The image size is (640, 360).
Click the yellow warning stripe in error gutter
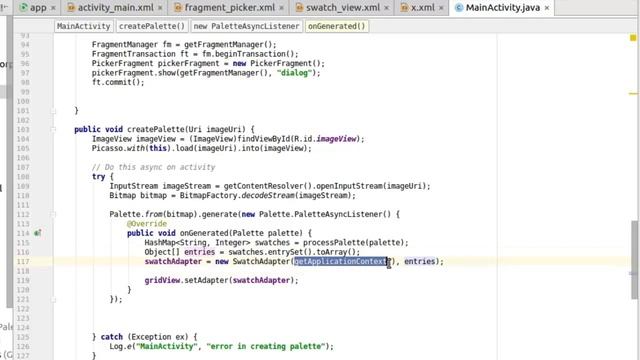tap(633, 93)
